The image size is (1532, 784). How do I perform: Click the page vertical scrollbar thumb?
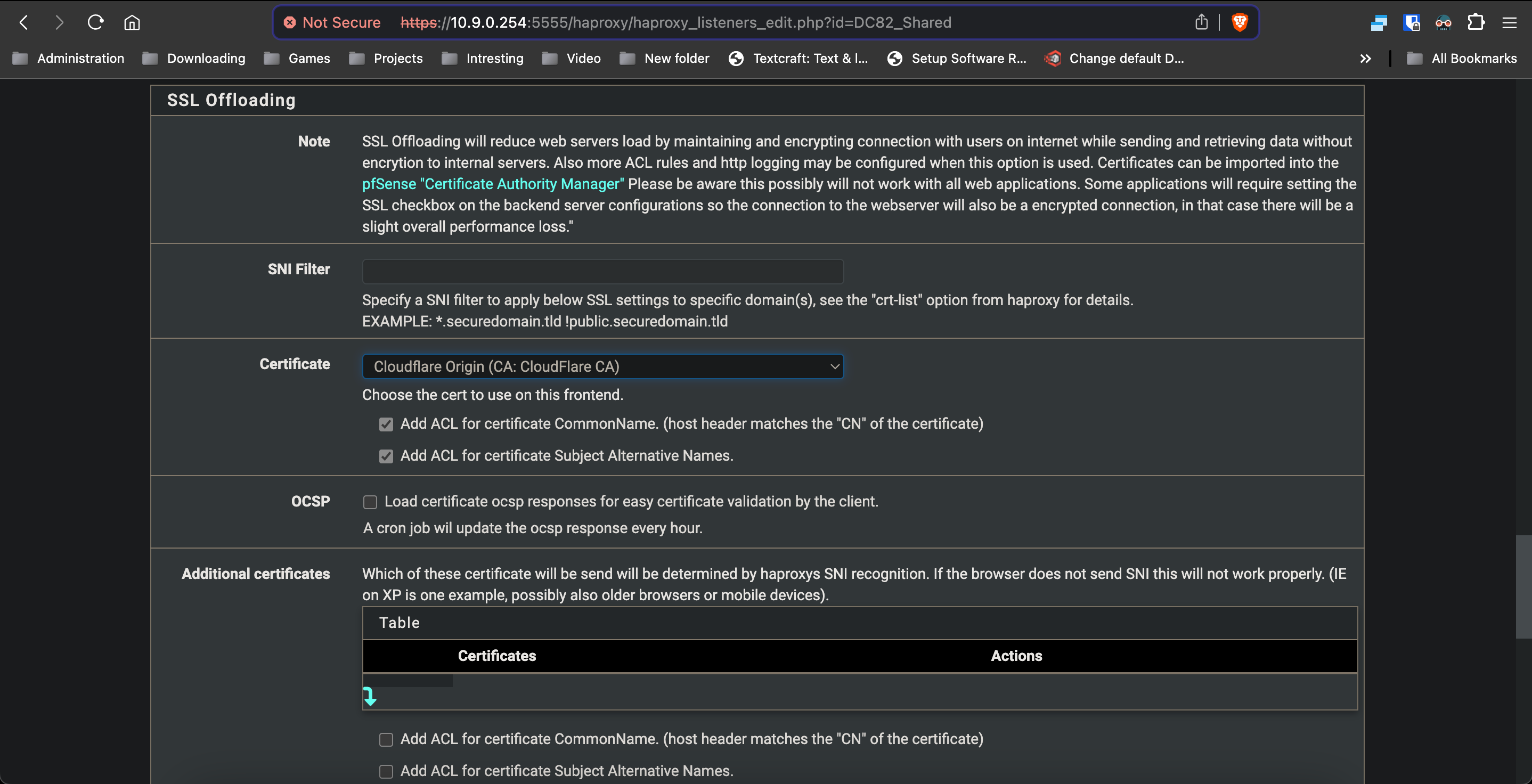click(x=1523, y=586)
